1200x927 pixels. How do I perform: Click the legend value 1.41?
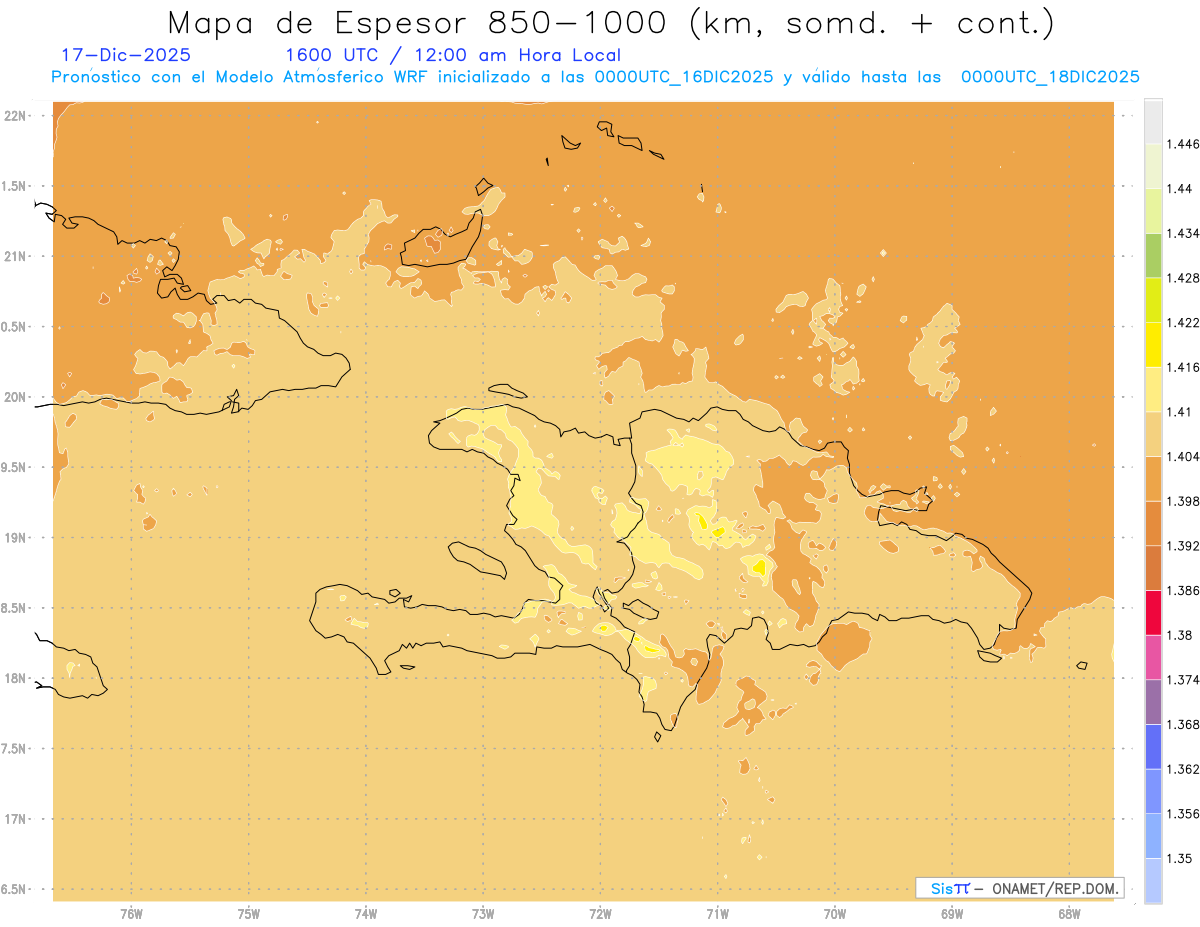pyautogui.click(x=1180, y=412)
